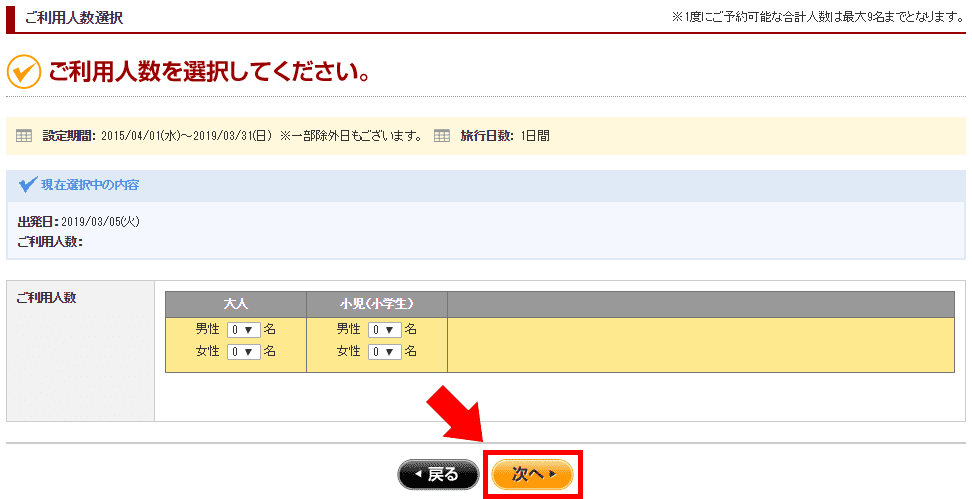The image size is (972, 499).
Task: Click the ご利用人数 row label in the table
Action: click(47, 298)
